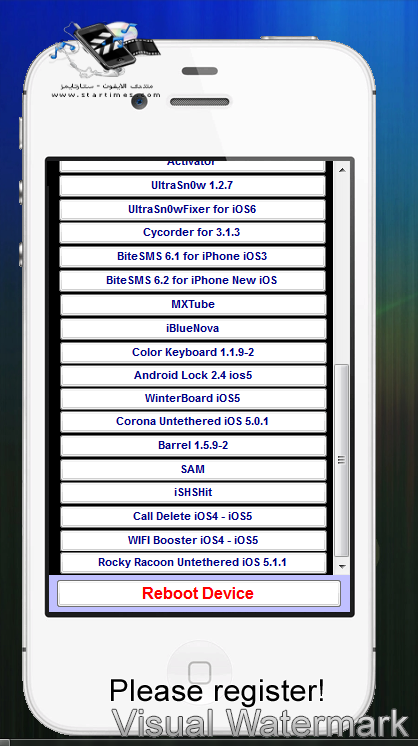
Task: Click the partially visible Activator button
Action: 193,166
